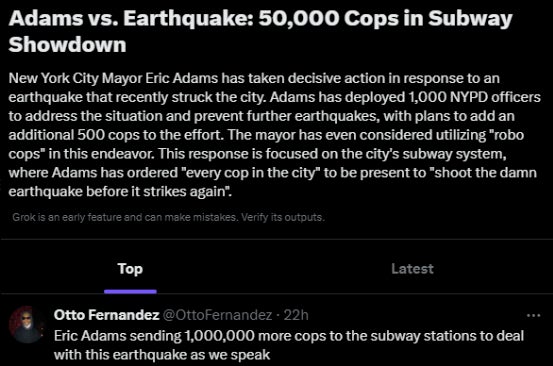This screenshot has width=553, height=366.
Task: Click the Otto Fernandez display name
Action: pos(107,315)
